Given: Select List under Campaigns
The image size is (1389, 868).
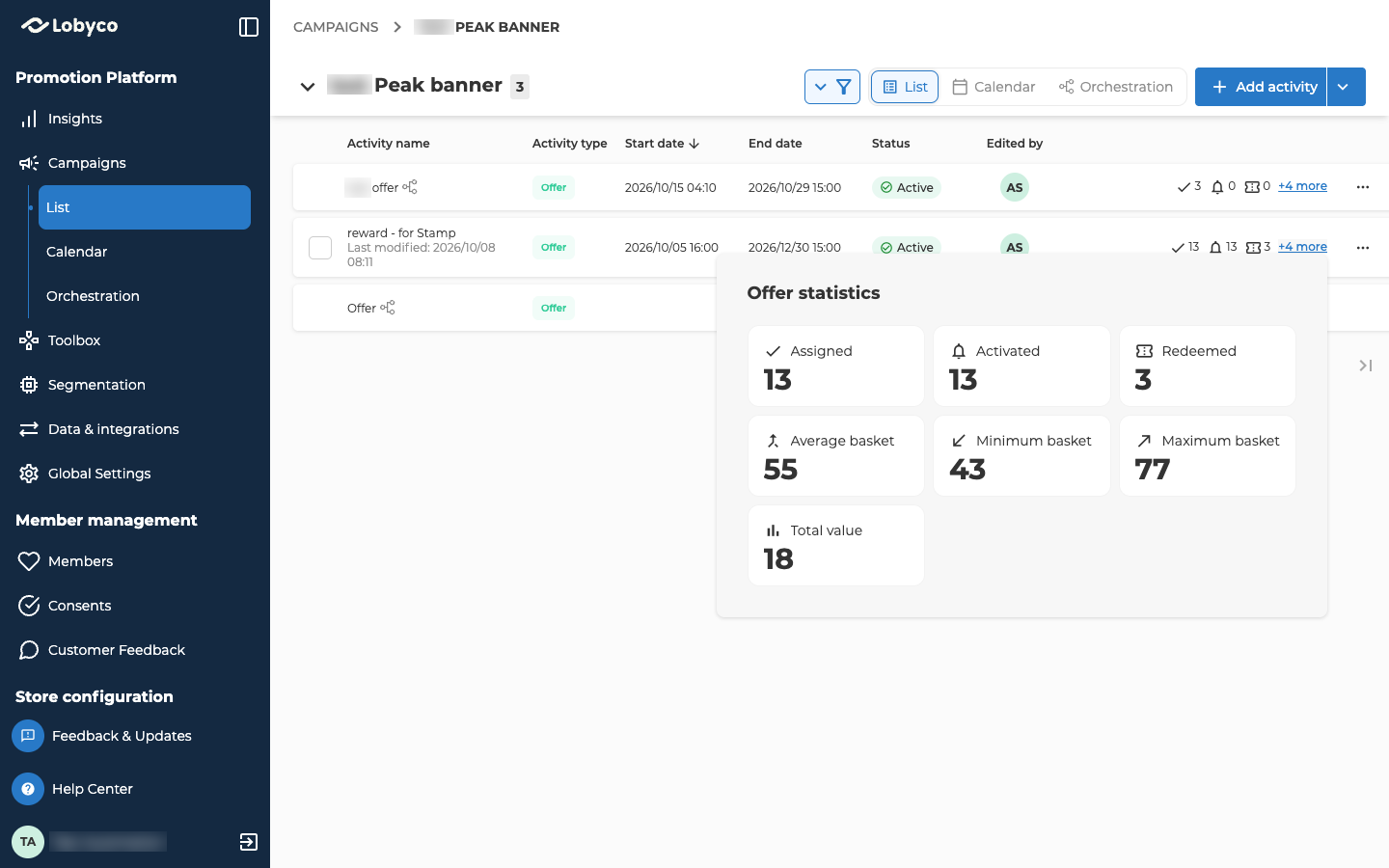Looking at the screenshot, I should [x=145, y=207].
